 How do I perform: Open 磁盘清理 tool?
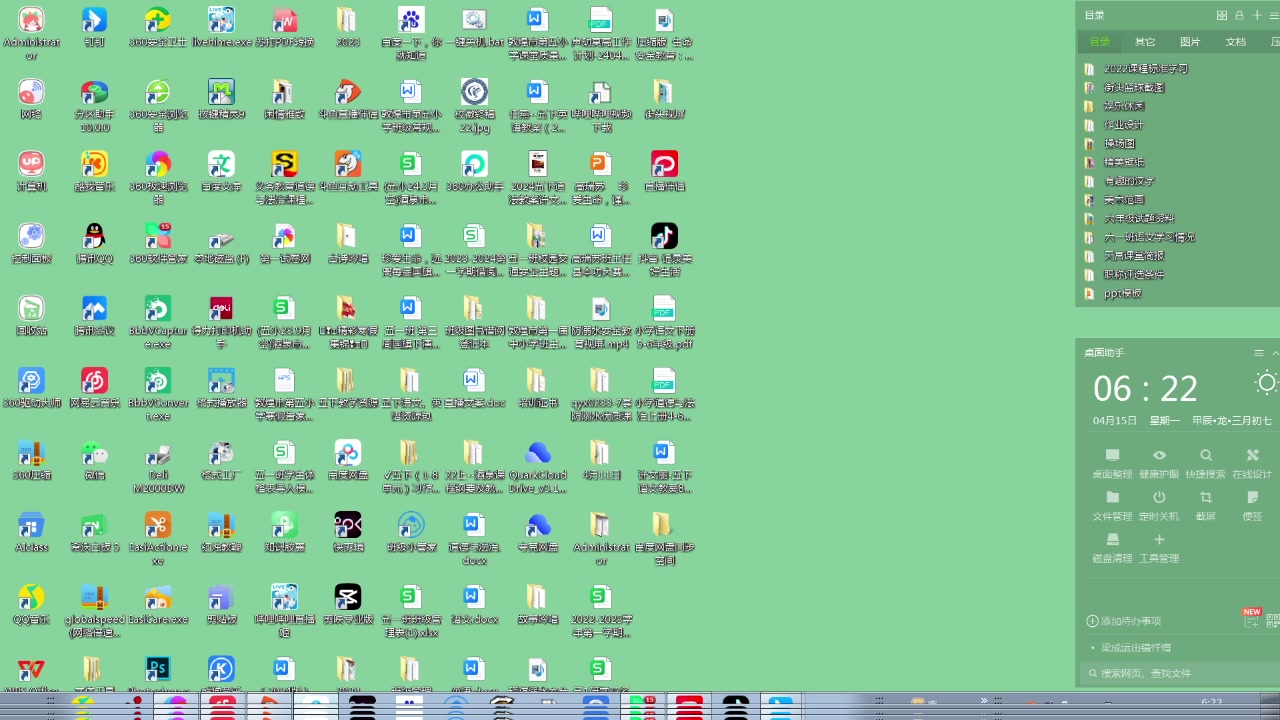pos(1112,547)
